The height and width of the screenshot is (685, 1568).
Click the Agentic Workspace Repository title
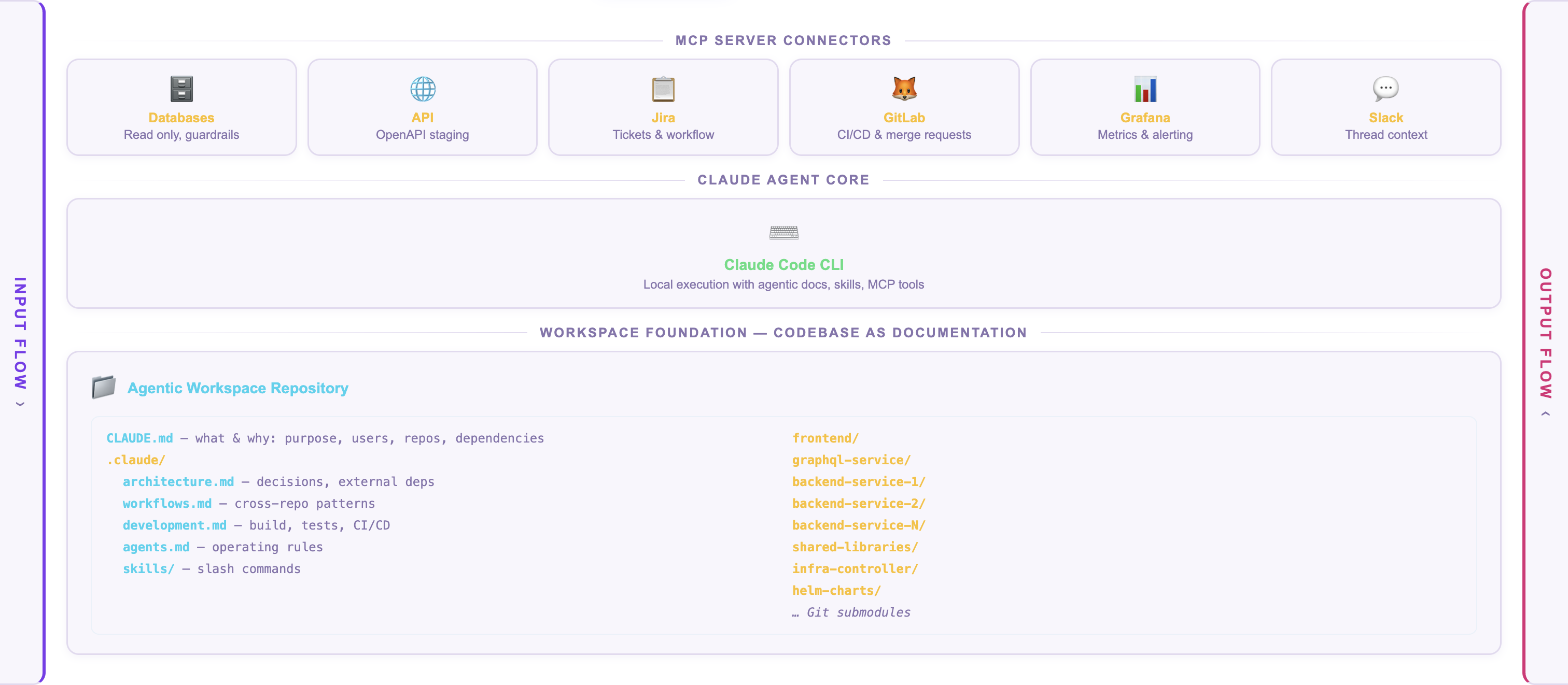237,388
